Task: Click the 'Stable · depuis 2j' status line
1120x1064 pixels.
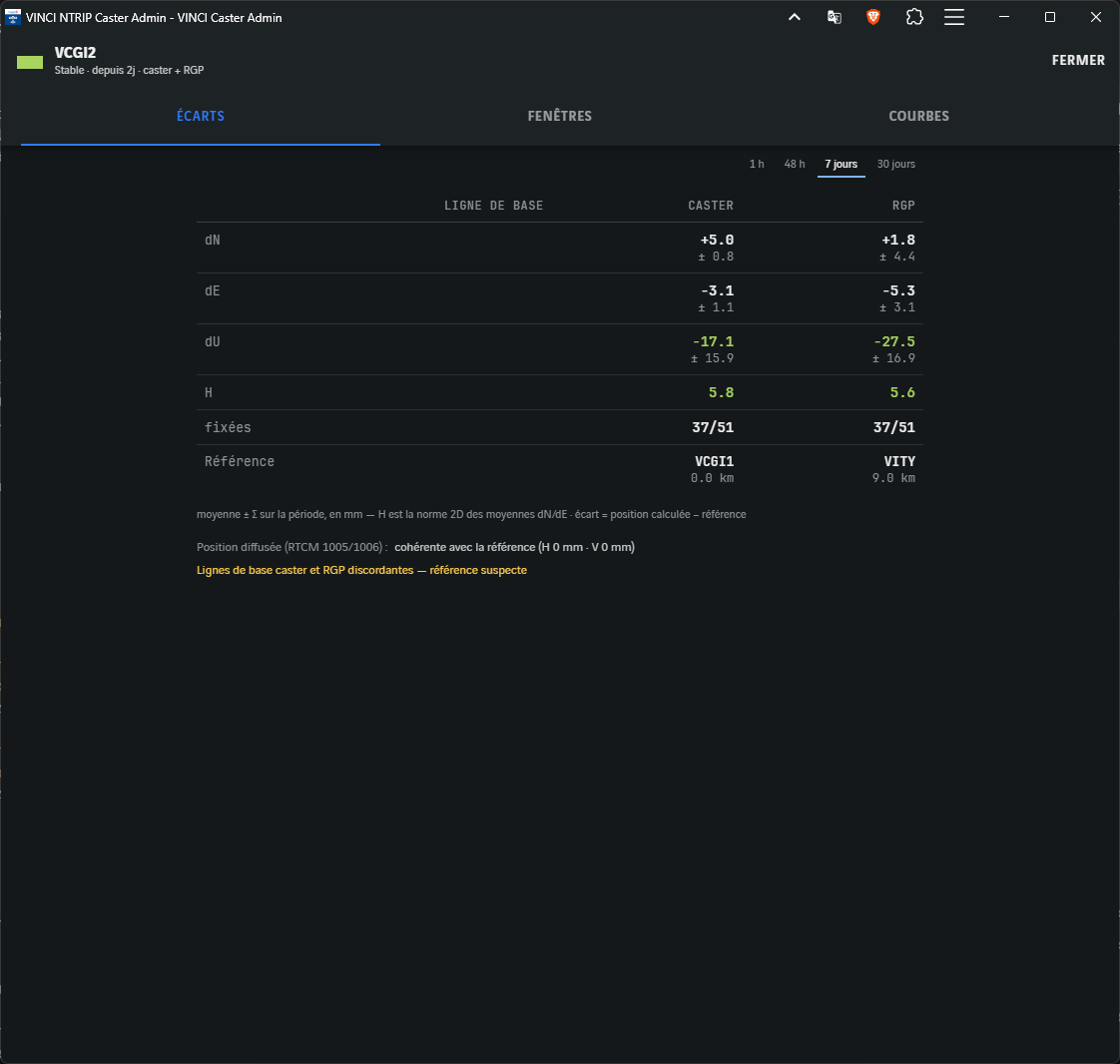Action: (x=129, y=70)
